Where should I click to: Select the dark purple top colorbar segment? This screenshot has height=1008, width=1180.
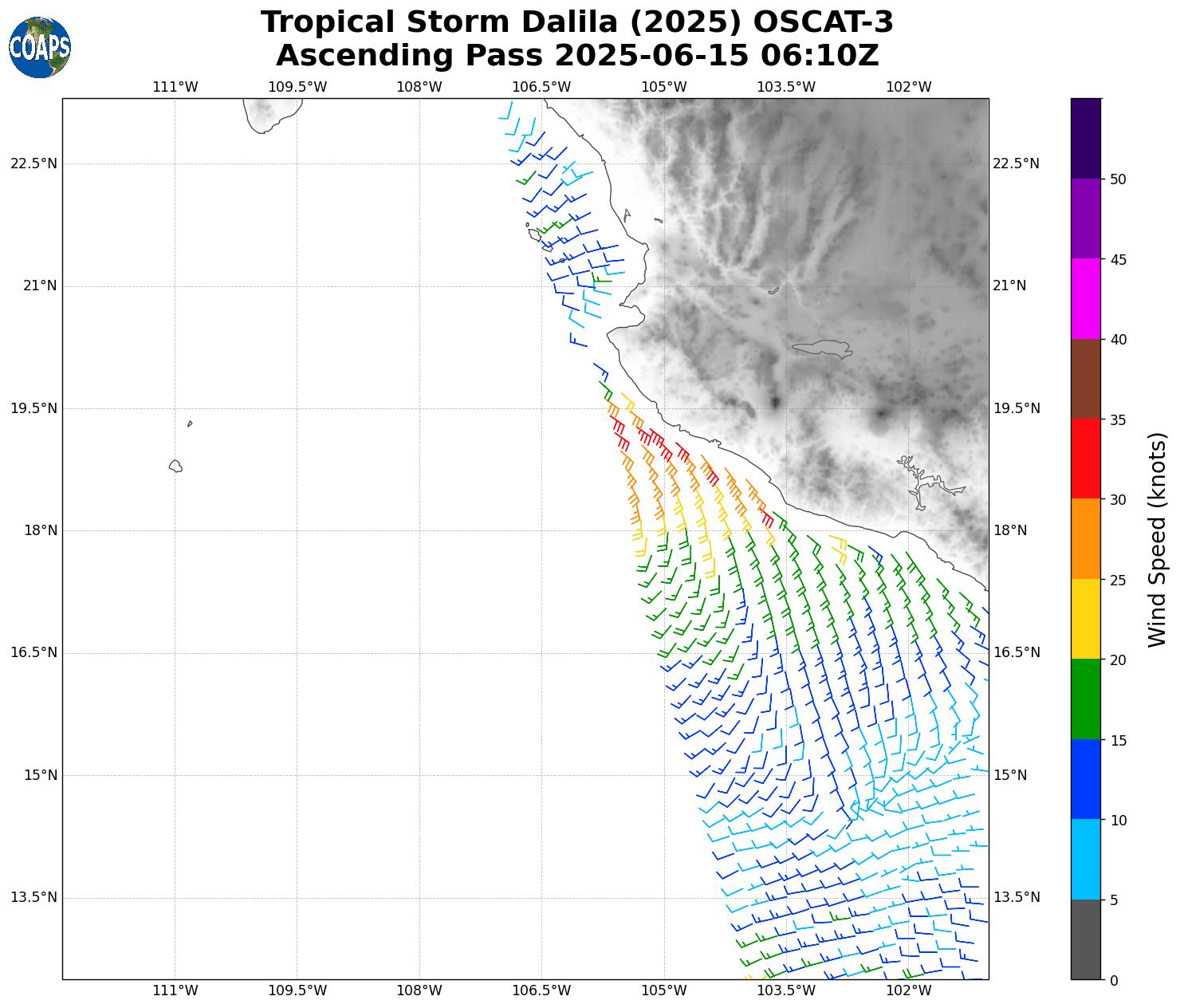click(1085, 139)
